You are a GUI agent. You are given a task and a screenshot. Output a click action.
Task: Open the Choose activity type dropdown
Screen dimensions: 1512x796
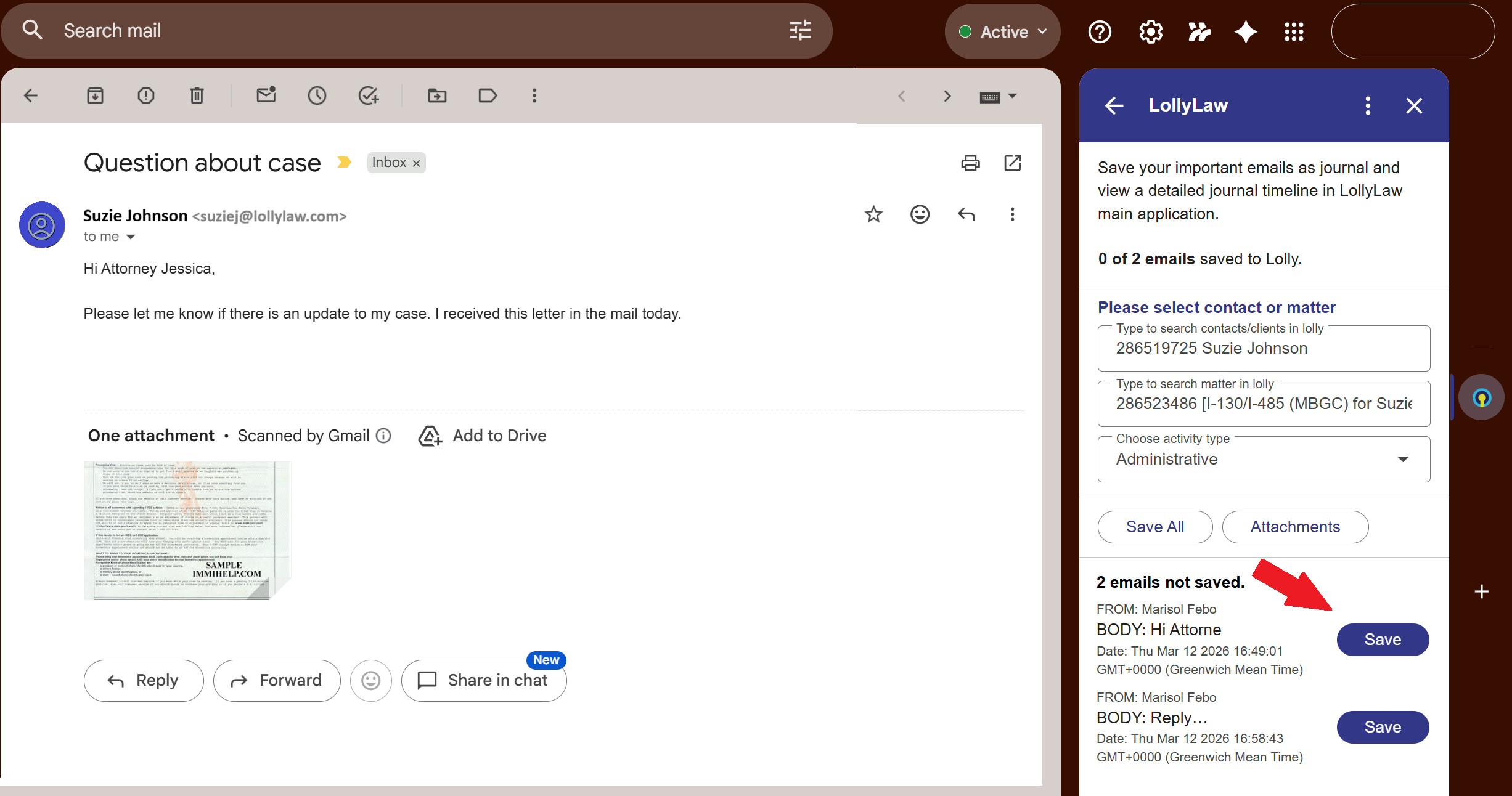(x=1264, y=459)
